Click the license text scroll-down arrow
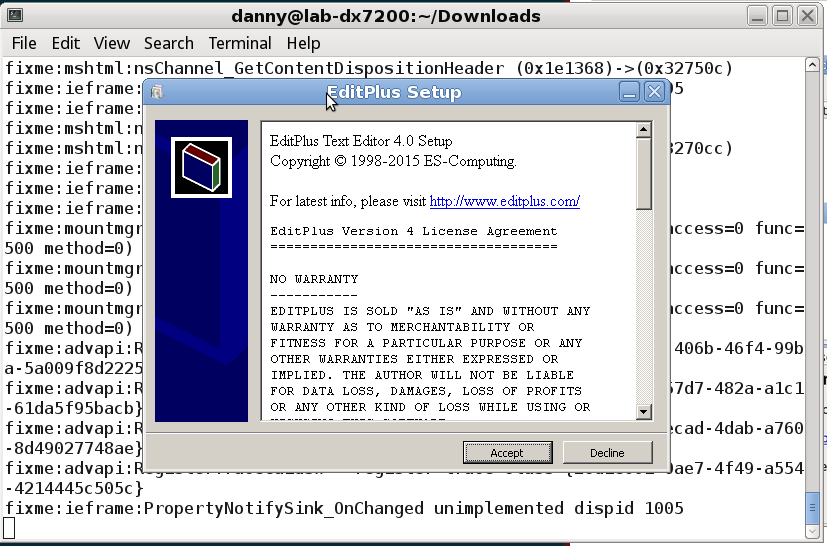 (x=643, y=411)
